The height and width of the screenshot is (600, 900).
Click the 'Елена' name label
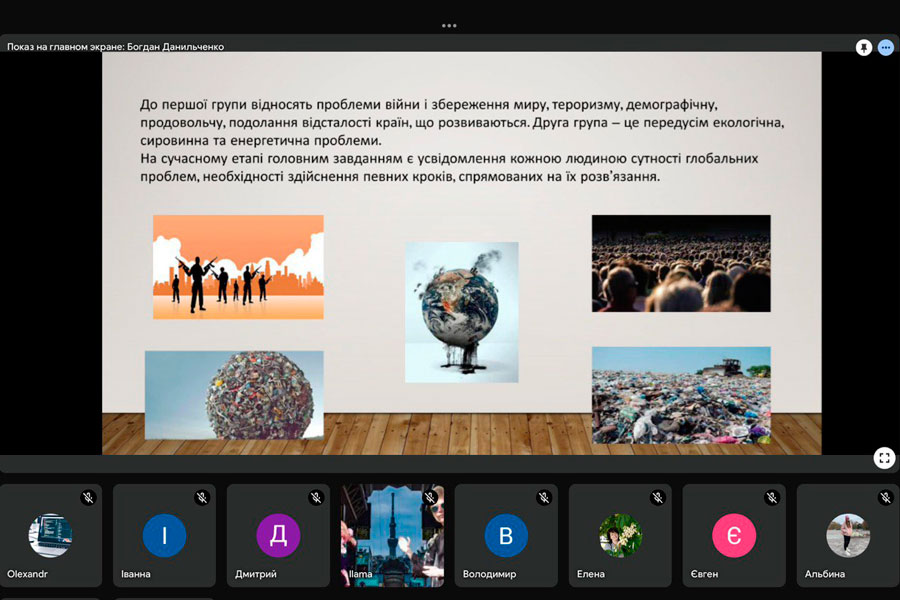pos(591,574)
